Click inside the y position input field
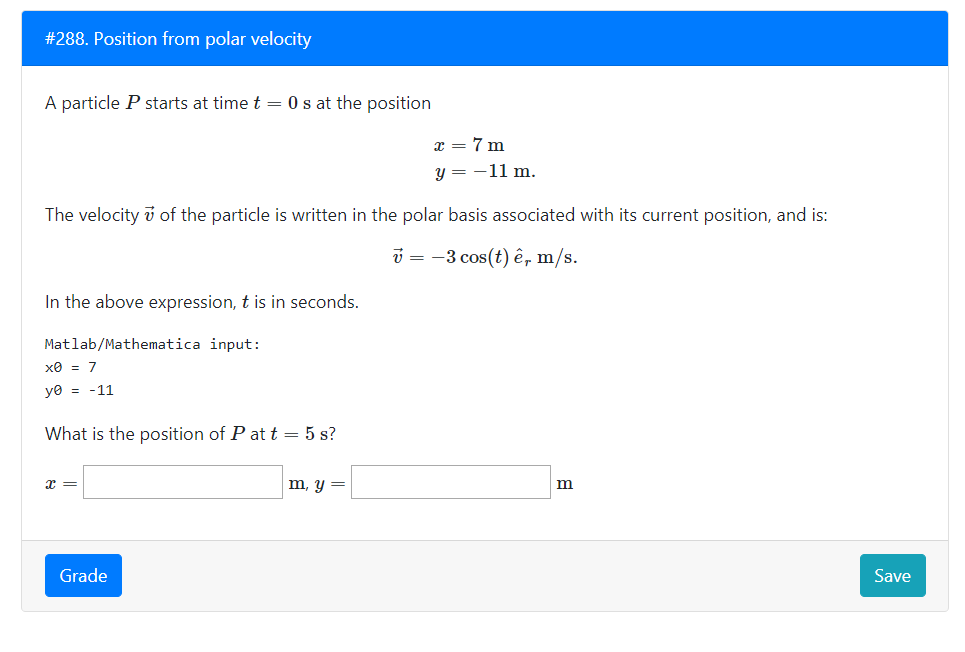The image size is (965, 652). [x=450, y=481]
